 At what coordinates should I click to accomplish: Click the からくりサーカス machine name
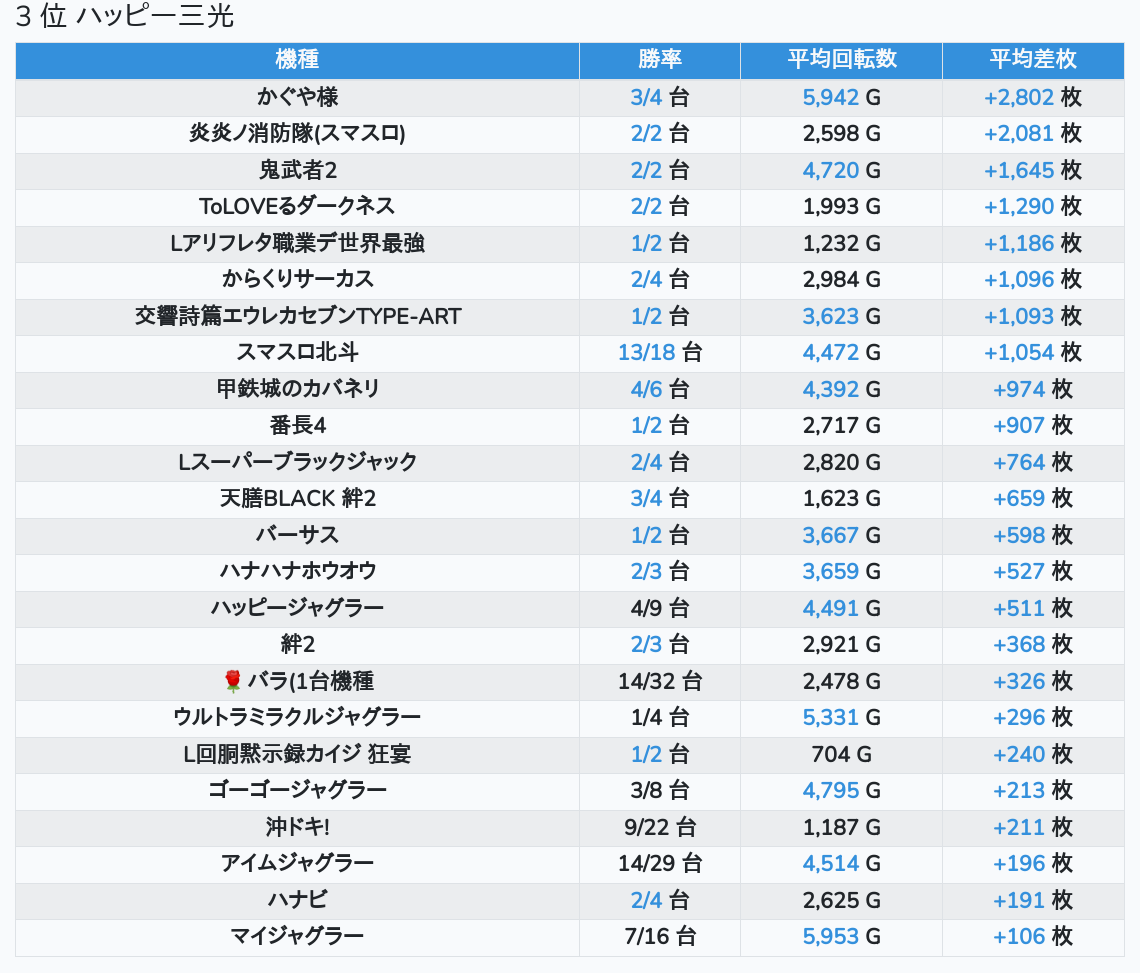297,279
